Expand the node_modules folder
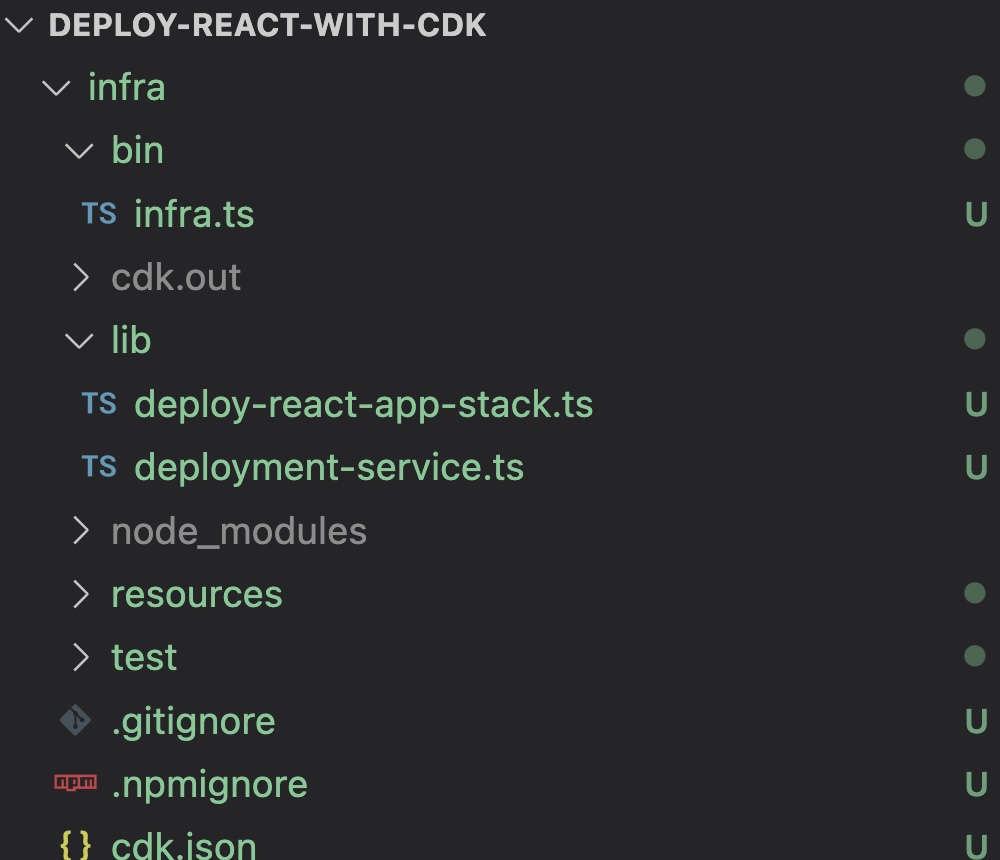 tap(82, 531)
